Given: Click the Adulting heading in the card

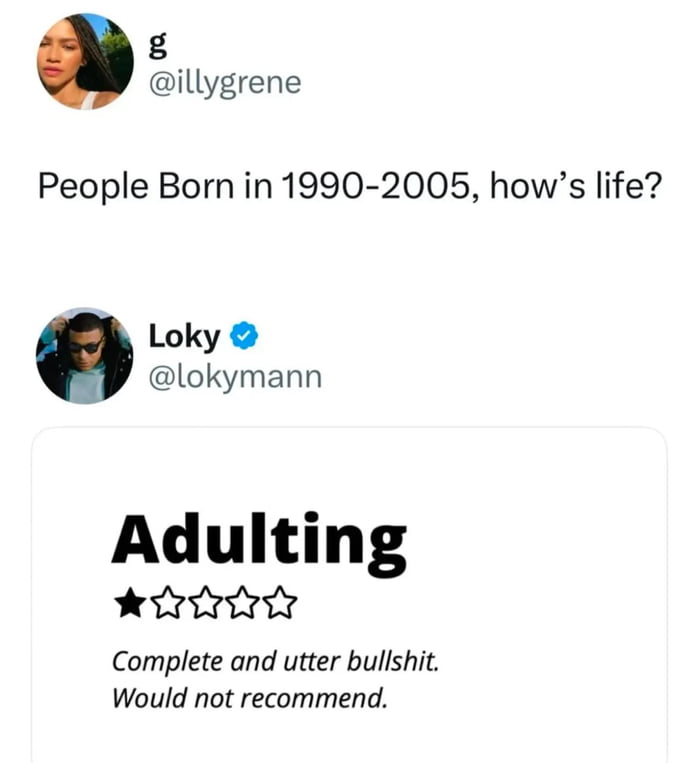Looking at the screenshot, I should tap(258, 541).
